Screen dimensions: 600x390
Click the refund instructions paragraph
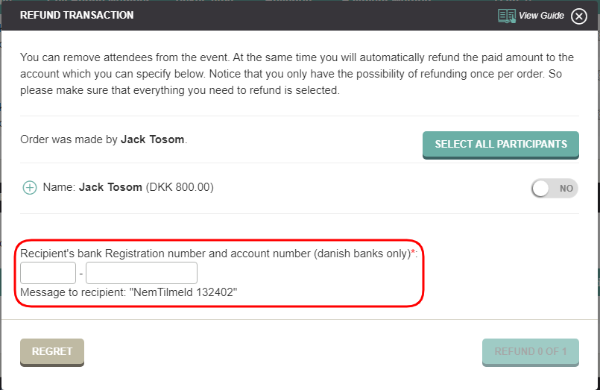pyautogui.click(x=297, y=74)
